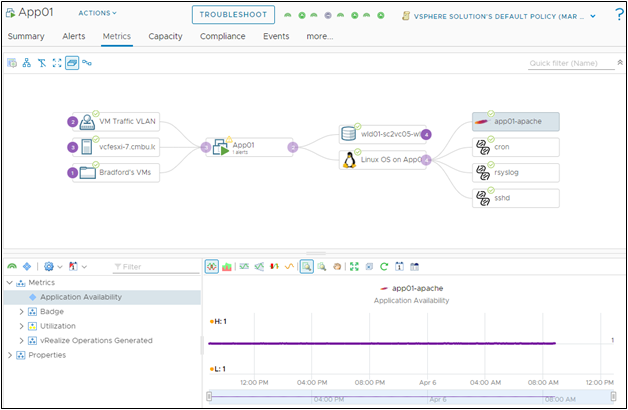Screen dimensions: 628x410
Task: Select the App01 VM node in topology
Action: (249, 147)
